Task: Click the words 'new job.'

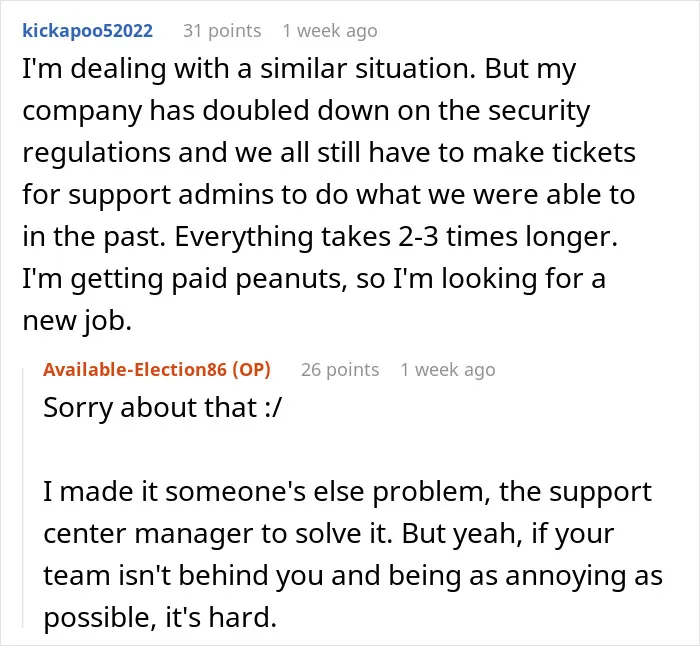Action: click(x=77, y=321)
